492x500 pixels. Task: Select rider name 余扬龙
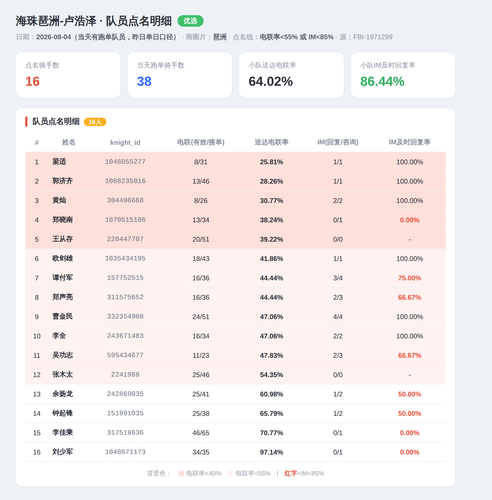63,394
